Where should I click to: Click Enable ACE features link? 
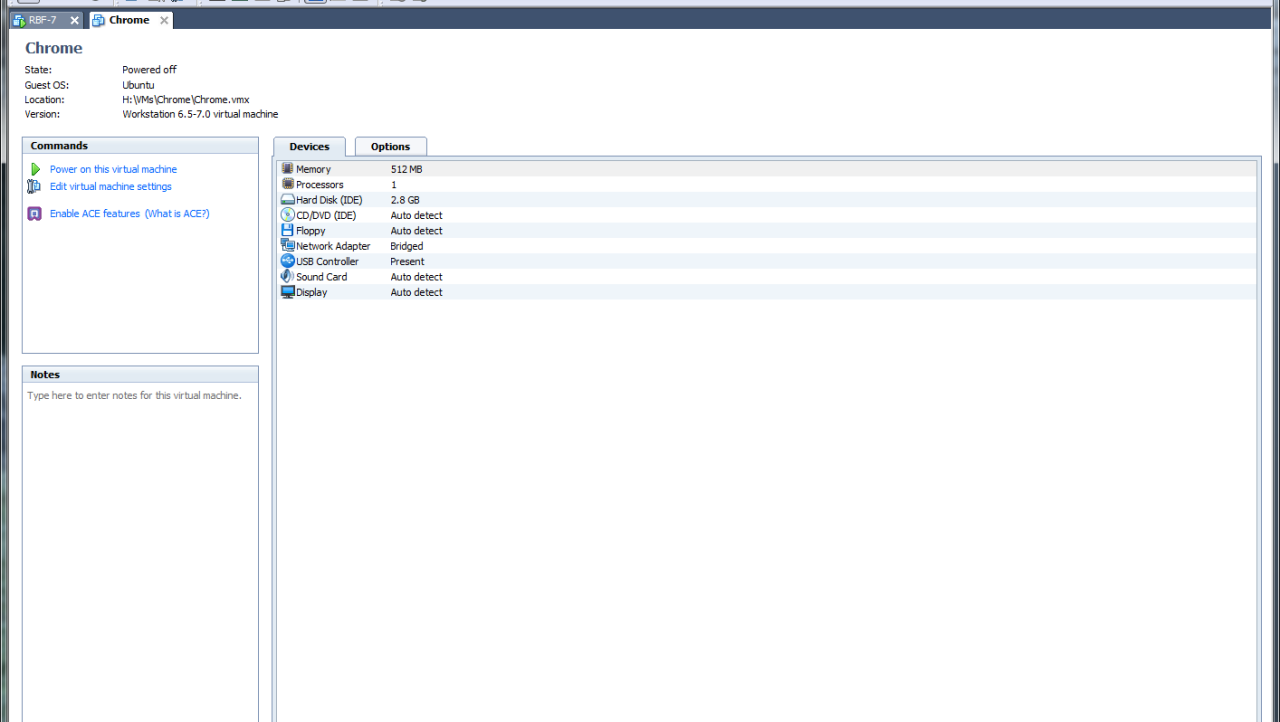point(95,214)
